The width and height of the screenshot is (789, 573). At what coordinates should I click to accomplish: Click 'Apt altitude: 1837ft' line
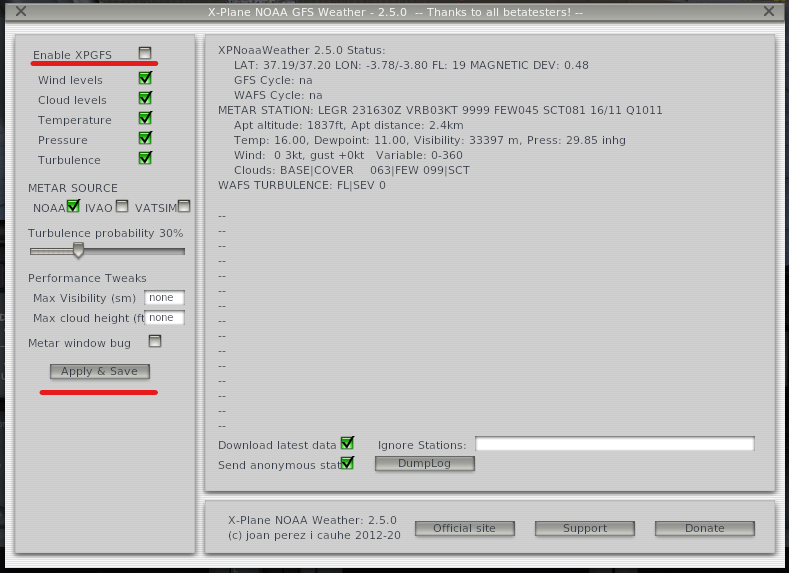point(348,125)
